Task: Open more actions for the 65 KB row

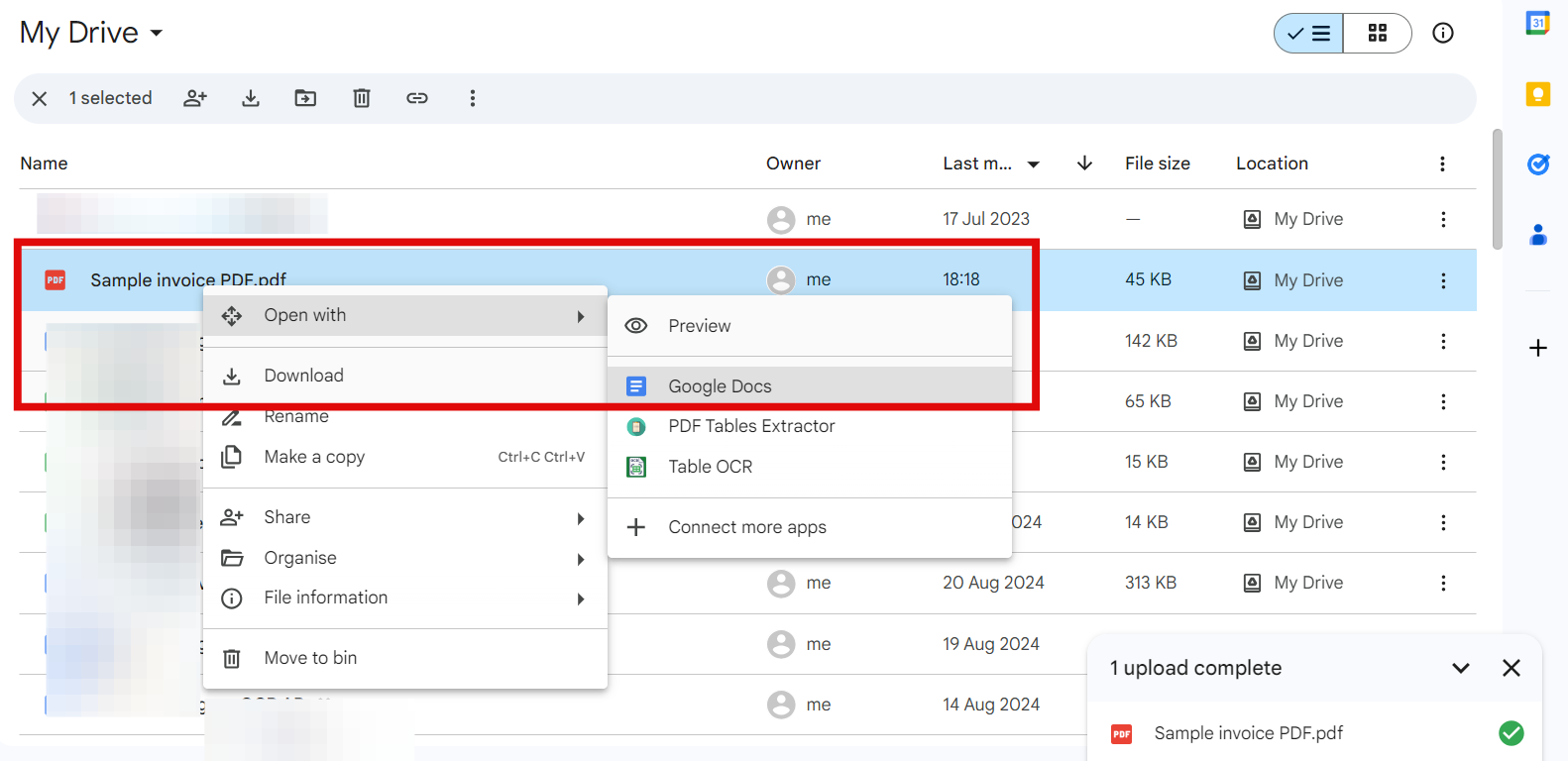Action: (1443, 401)
